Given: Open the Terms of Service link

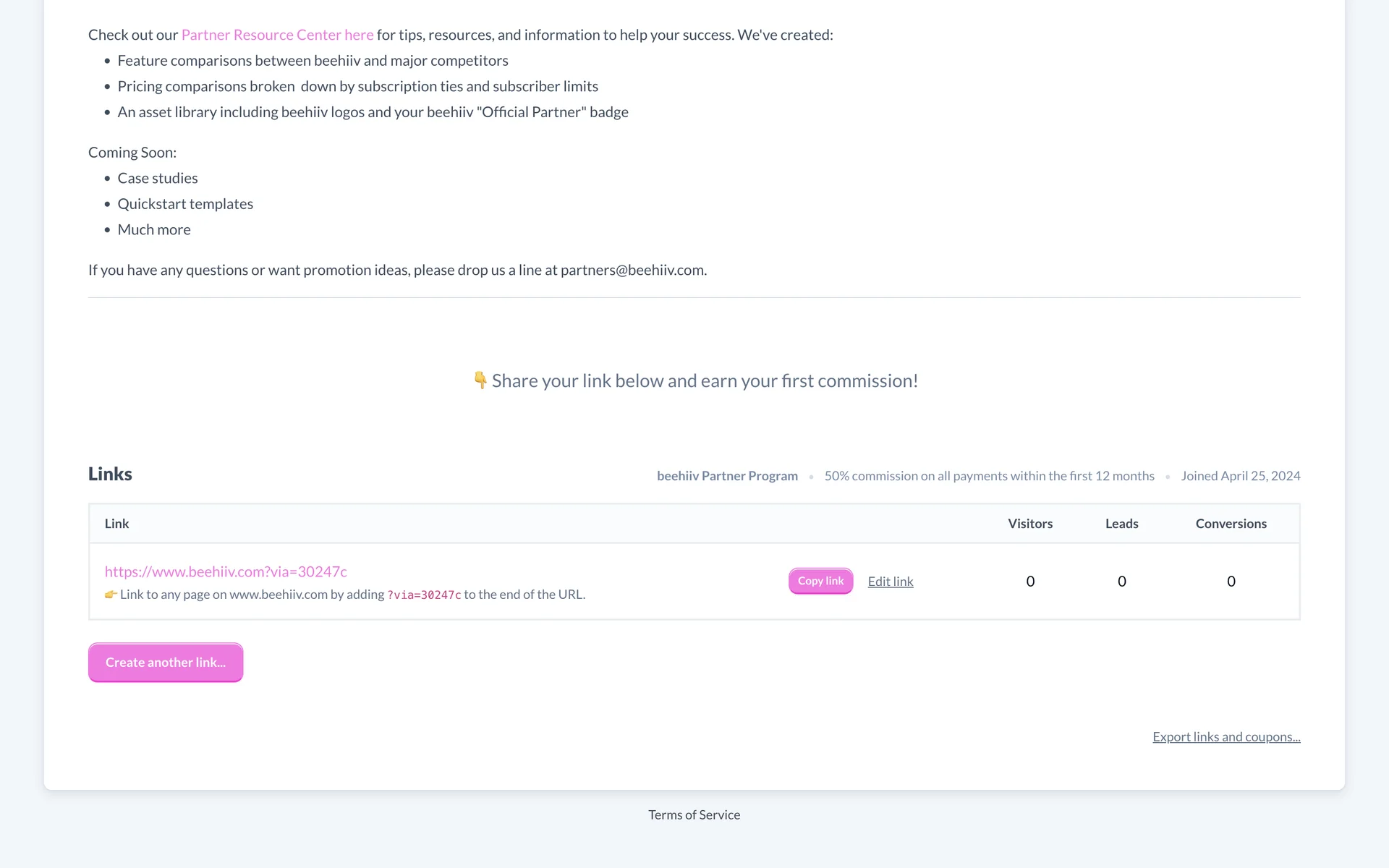Looking at the screenshot, I should click(x=694, y=814).
